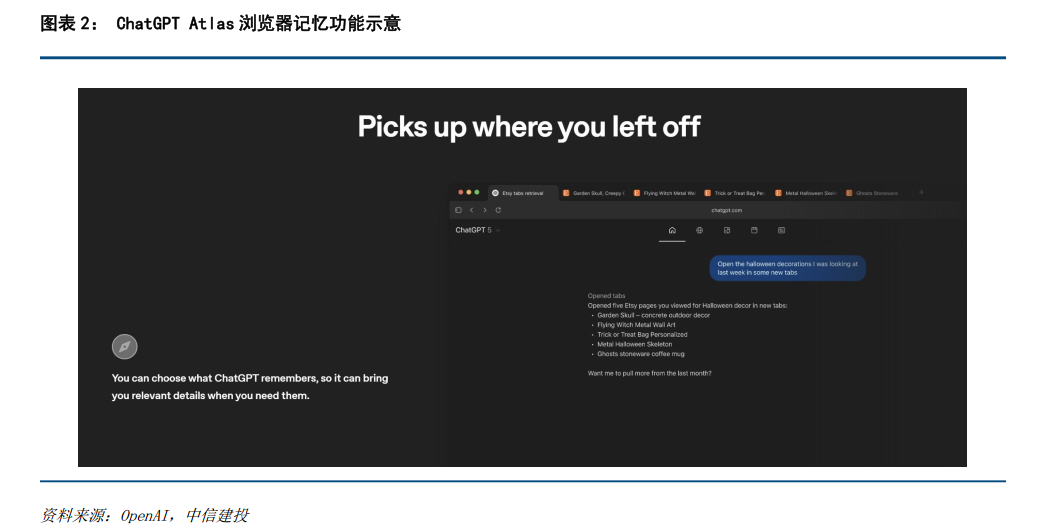Click "Opened five Etsy pages" sentence

point(687,306)
